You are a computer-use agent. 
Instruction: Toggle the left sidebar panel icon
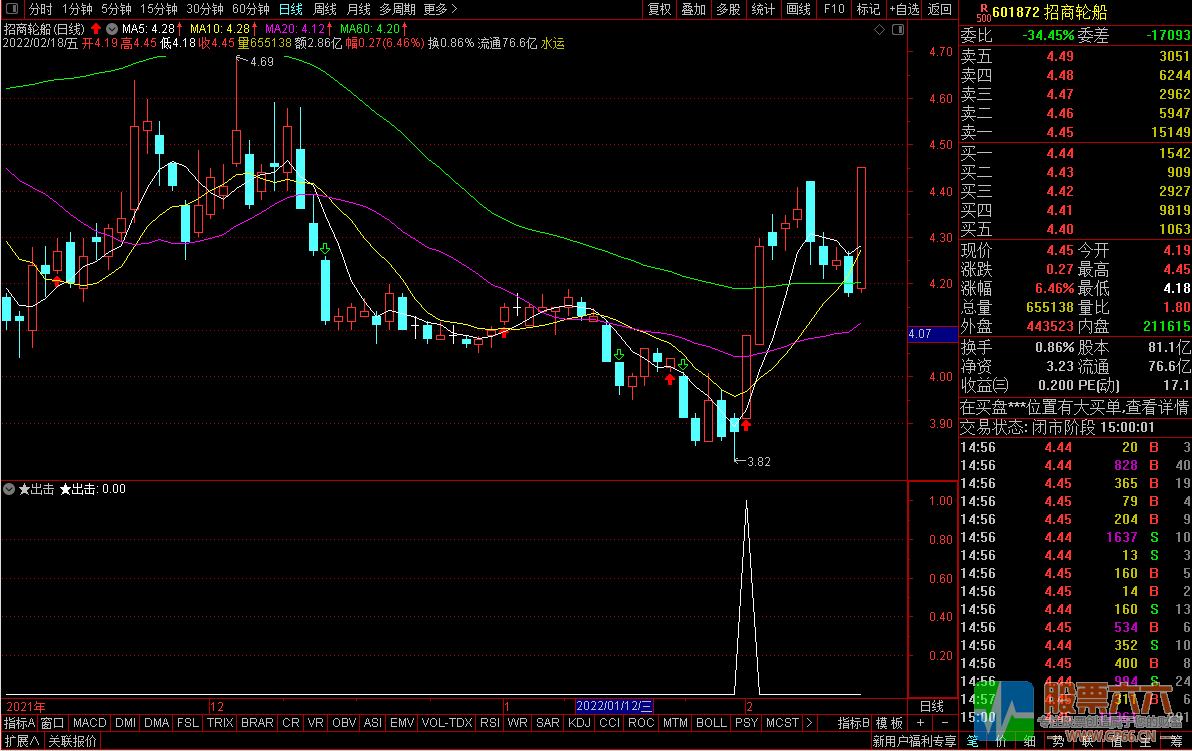pyautogui.click(x=12, y=9)
